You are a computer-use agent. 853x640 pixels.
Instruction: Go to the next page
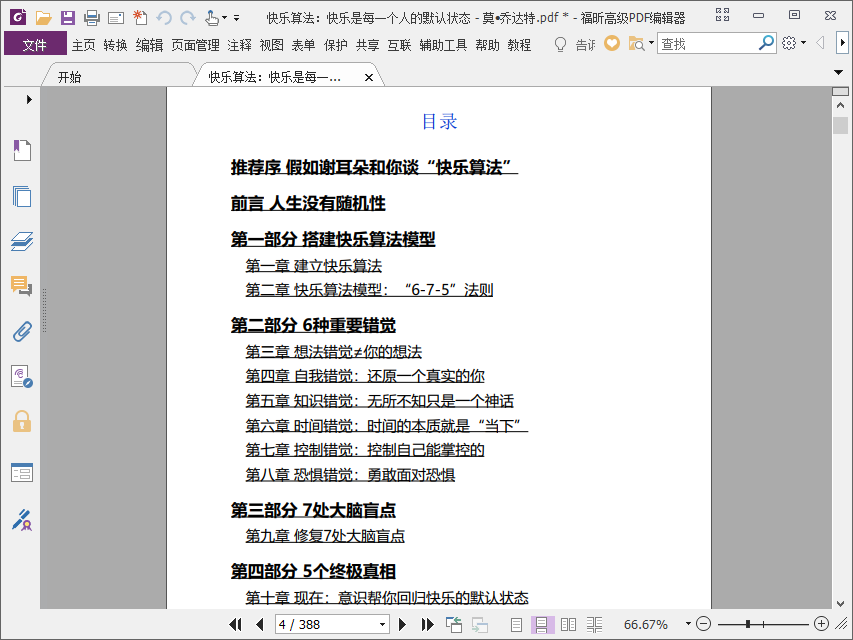click(x=402, y=624)
